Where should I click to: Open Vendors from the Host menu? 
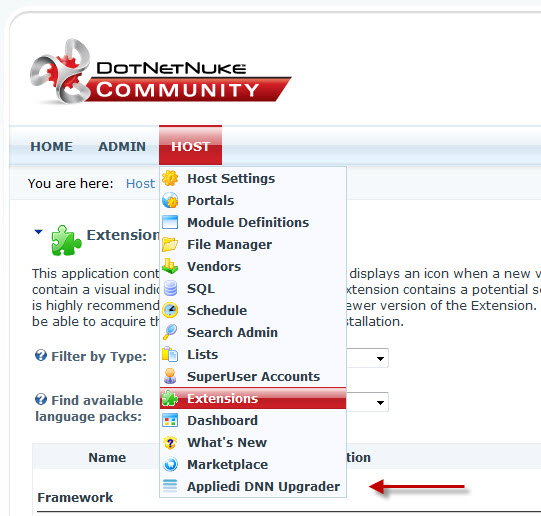coord(253,266)
